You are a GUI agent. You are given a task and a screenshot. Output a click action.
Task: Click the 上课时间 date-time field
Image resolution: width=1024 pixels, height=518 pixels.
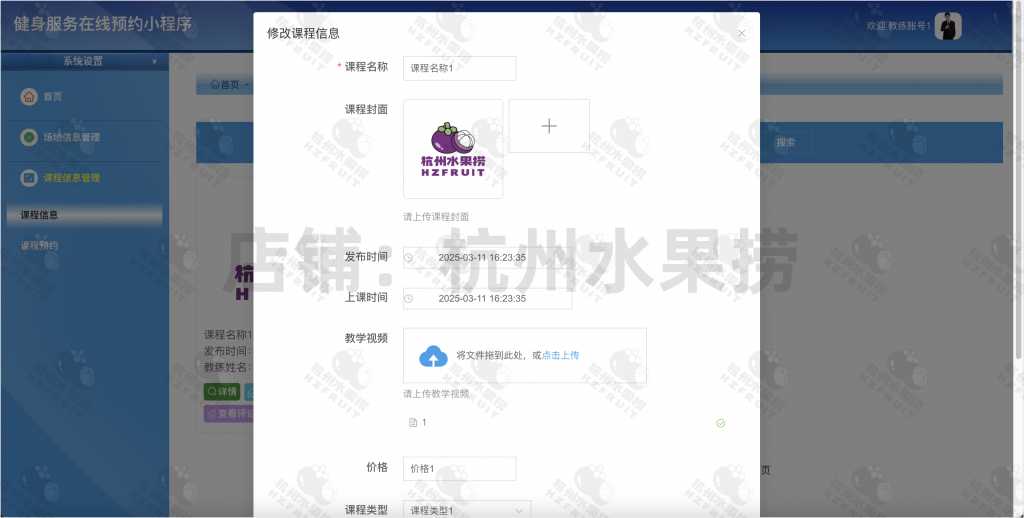click(487, 299)
